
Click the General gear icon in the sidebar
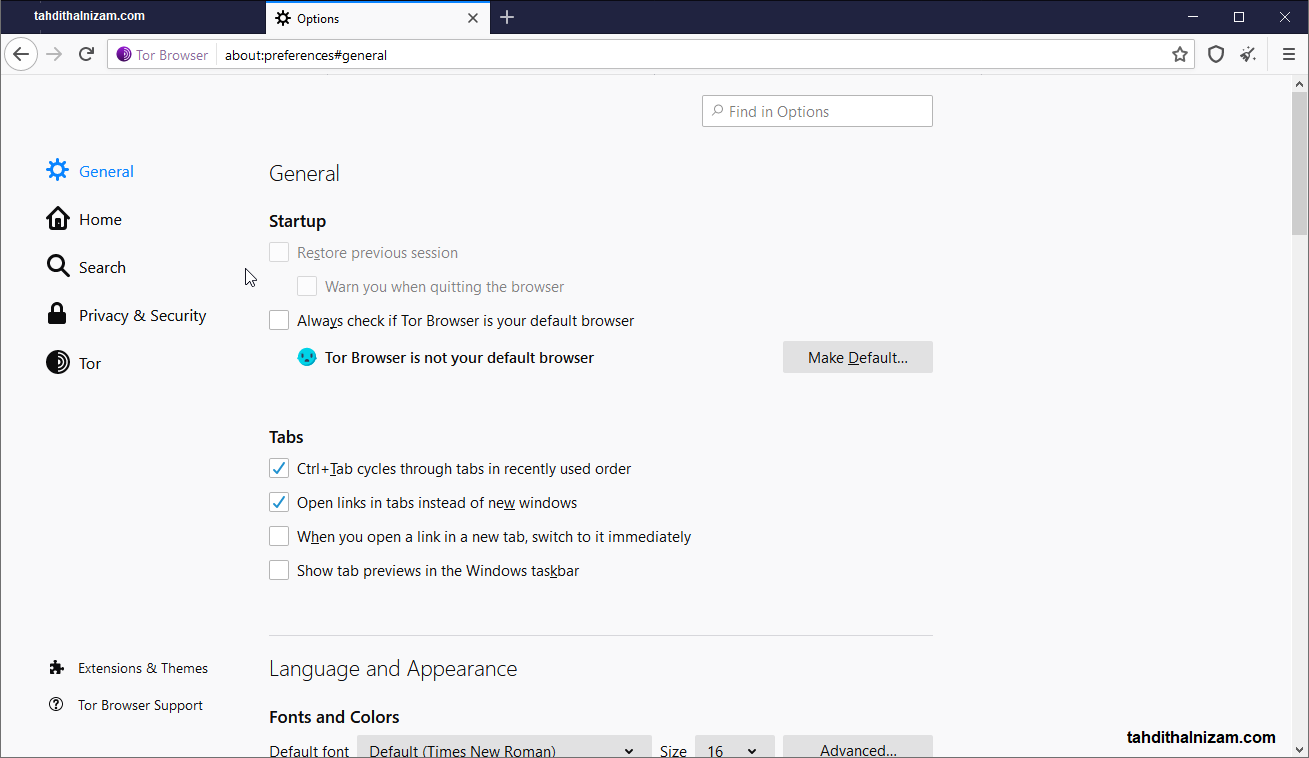(x=58, y=170)
